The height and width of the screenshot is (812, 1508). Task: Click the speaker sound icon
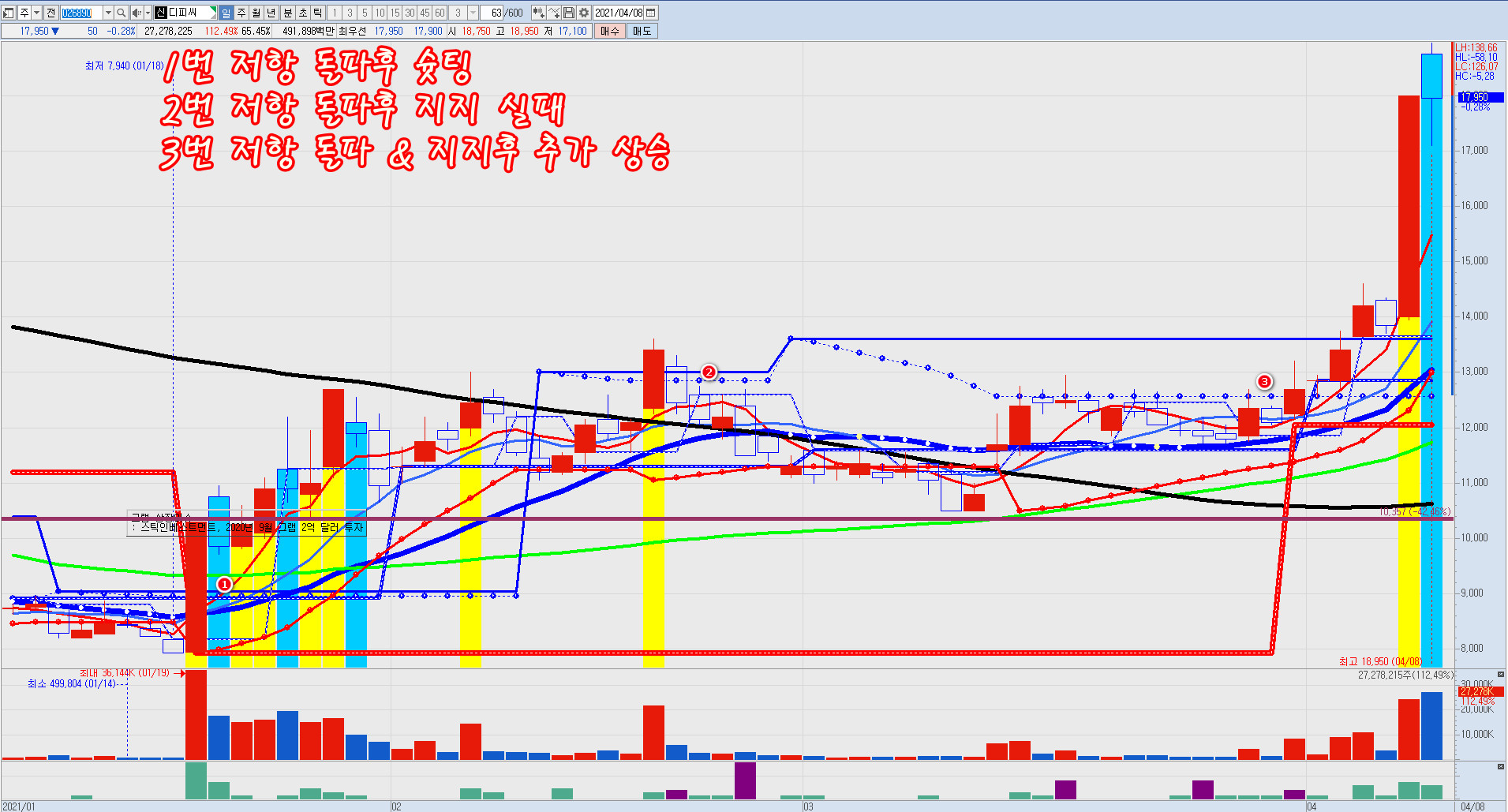coord(137,13)
